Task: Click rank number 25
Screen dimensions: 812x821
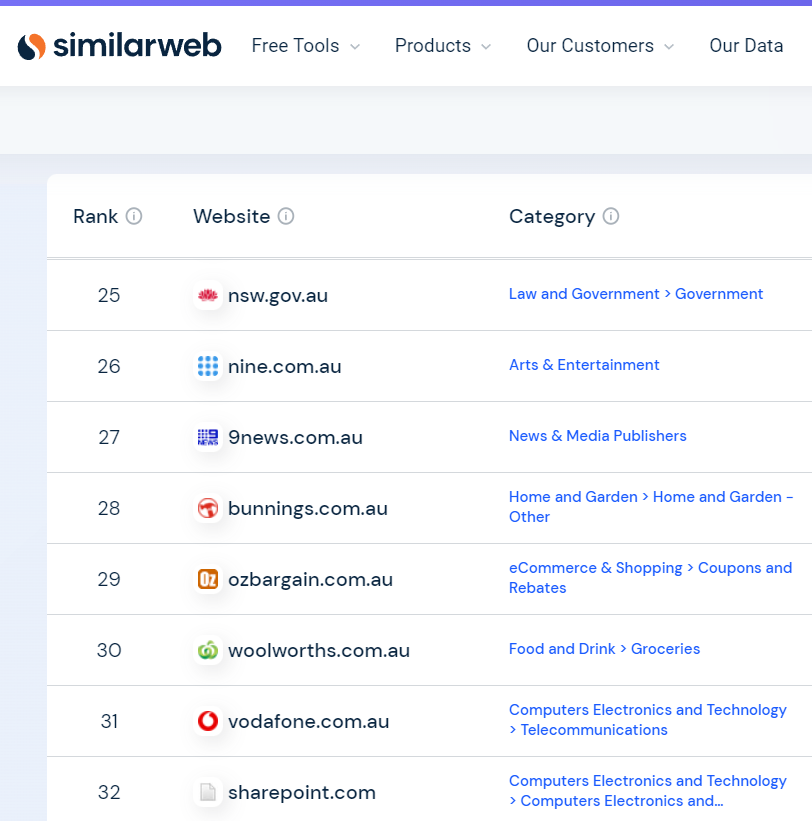Action: pyautogui.click(x=109, y=296)
